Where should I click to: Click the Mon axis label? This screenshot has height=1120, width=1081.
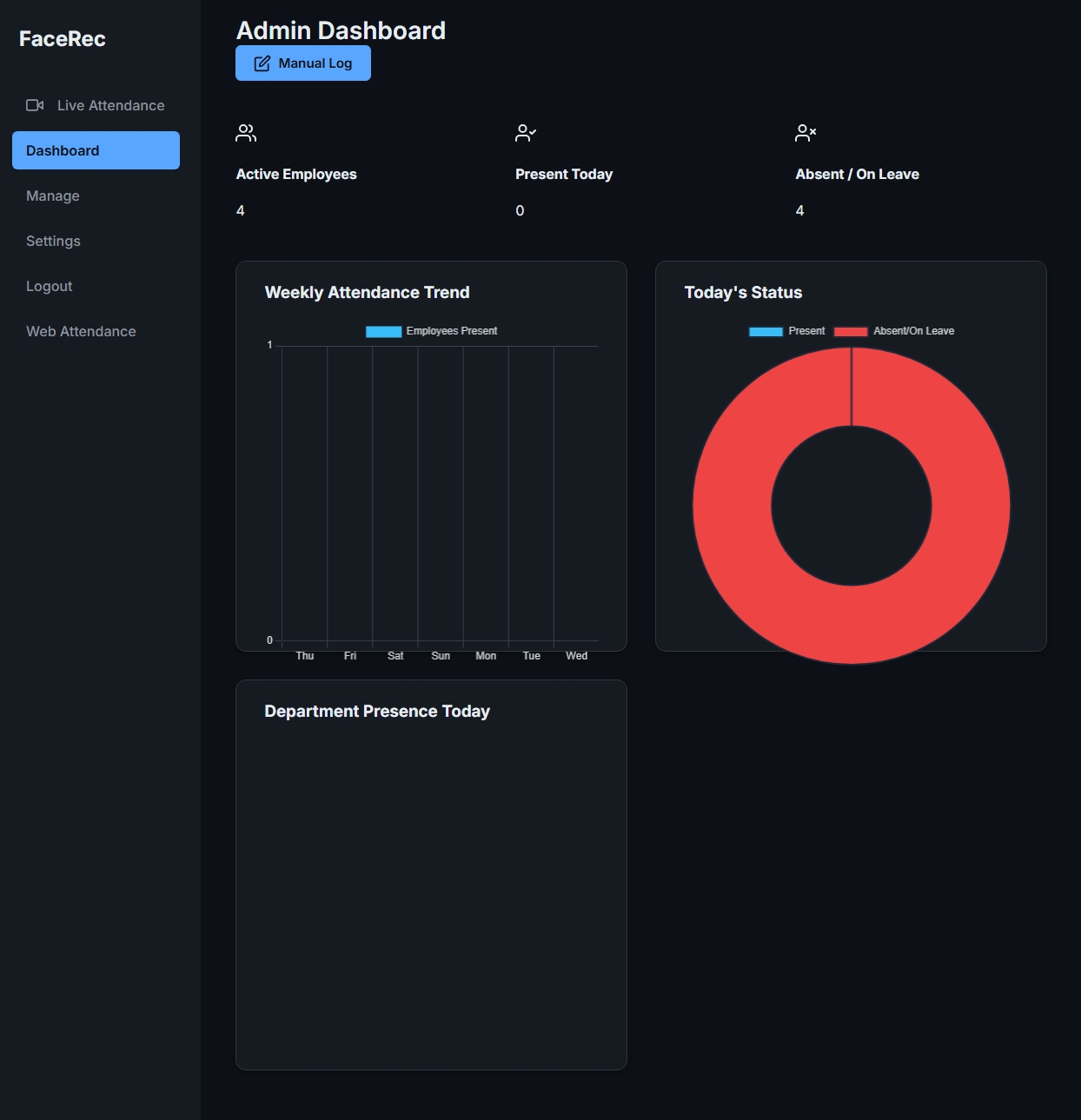point(486,656)
